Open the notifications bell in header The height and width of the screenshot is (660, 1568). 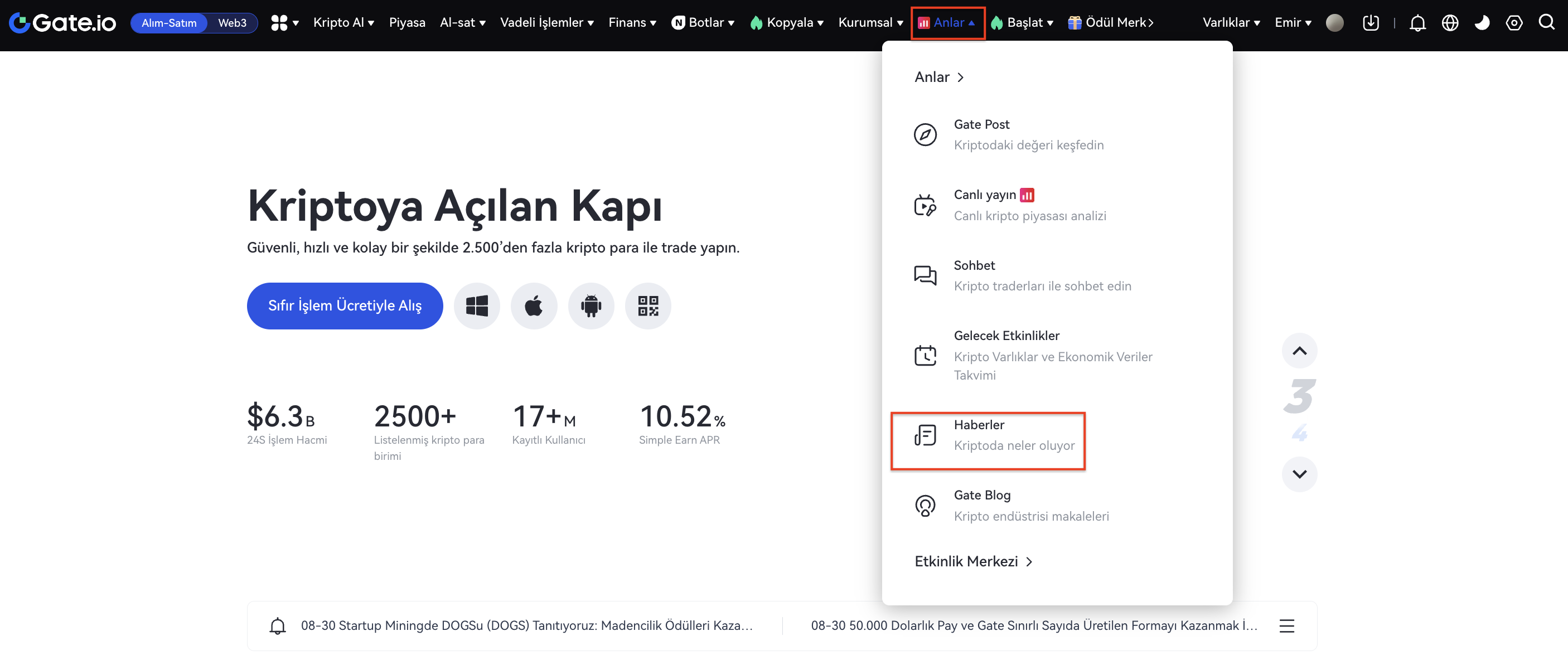pyautogui.click(x=1417, y=23)
